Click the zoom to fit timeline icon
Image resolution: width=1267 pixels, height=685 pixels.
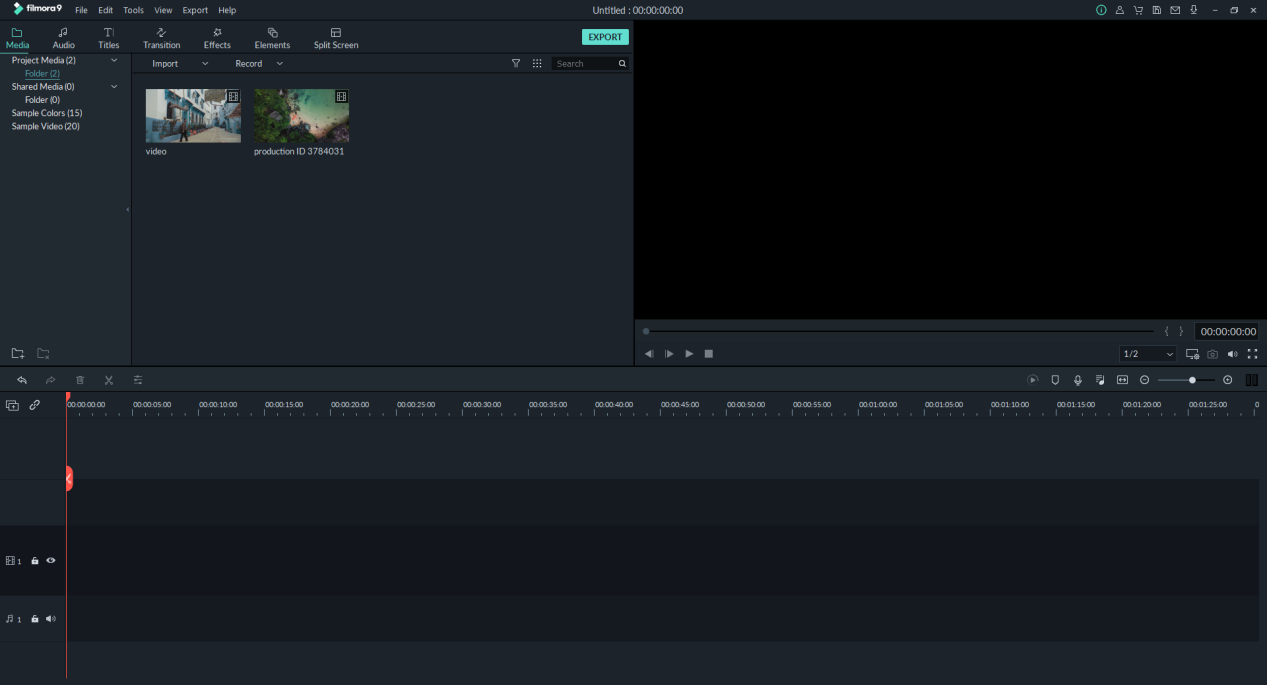coord(1122,380)
